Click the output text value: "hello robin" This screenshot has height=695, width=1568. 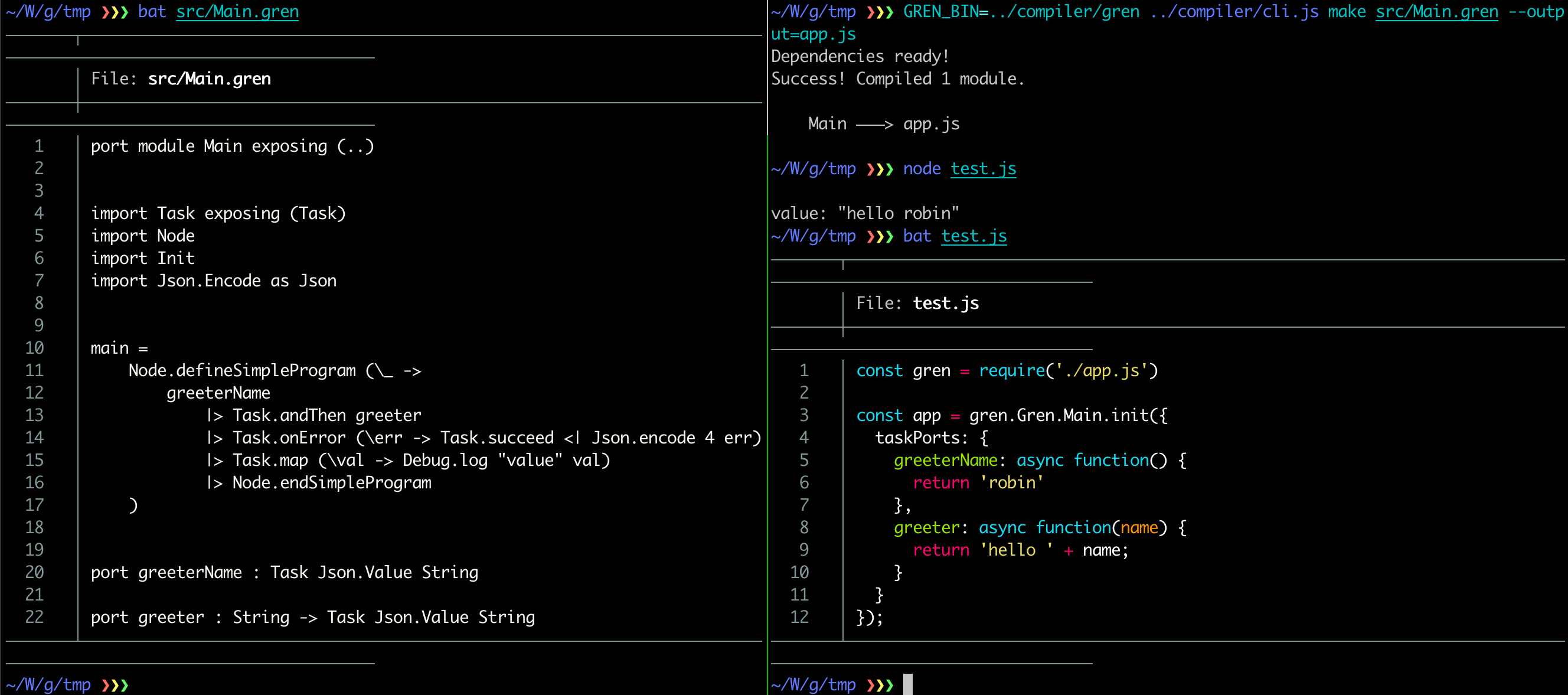pyautogui.click(x=864, y=213)
